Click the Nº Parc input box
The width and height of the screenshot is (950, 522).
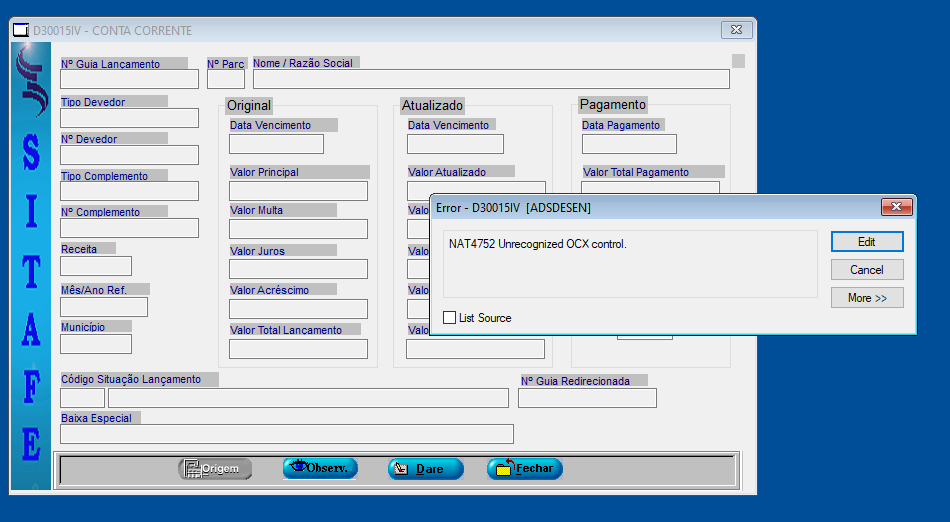click(x=226, y=80)
